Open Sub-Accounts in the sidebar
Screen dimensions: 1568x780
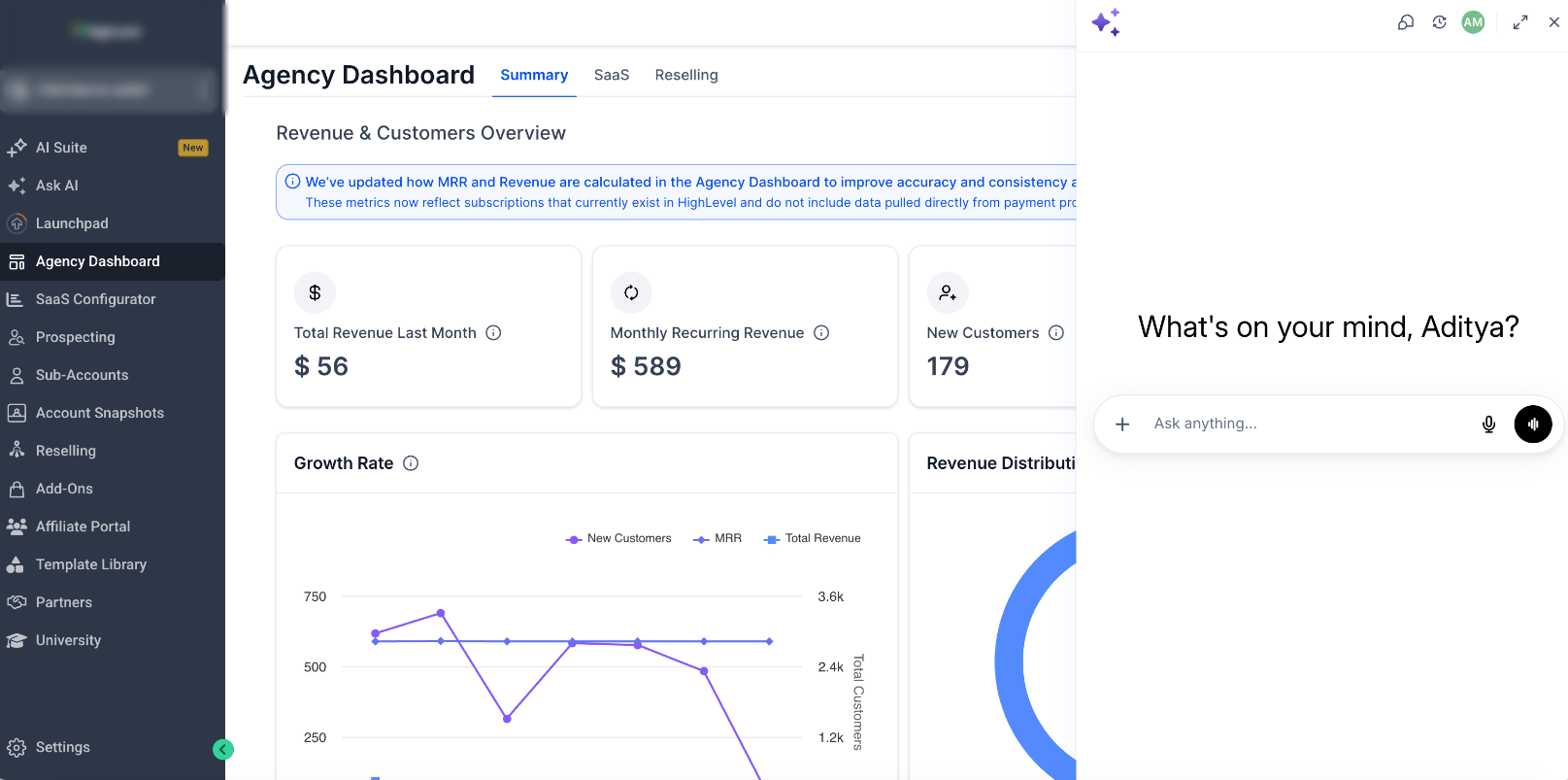(113, 375)
